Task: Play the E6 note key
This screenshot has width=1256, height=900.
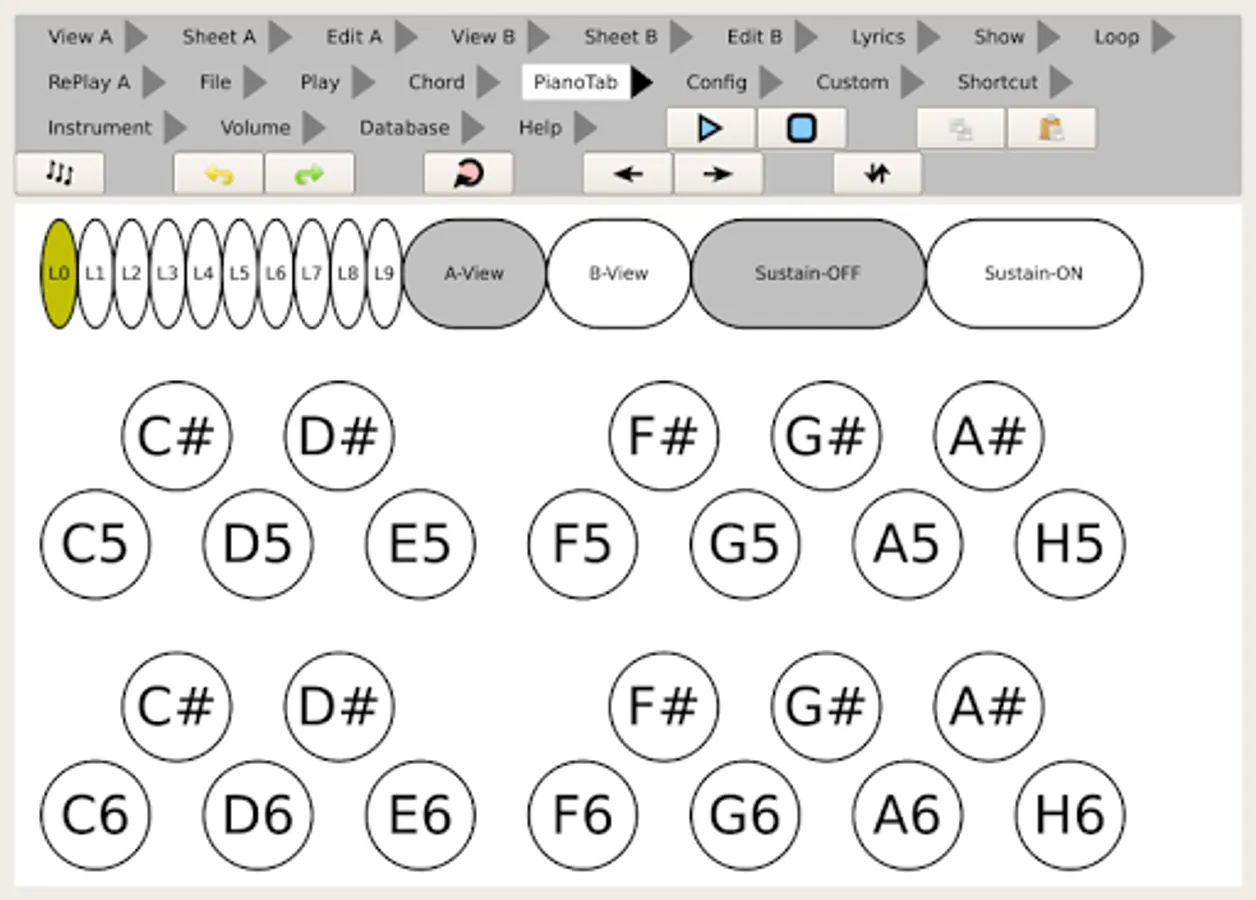Action: (420, 815)
